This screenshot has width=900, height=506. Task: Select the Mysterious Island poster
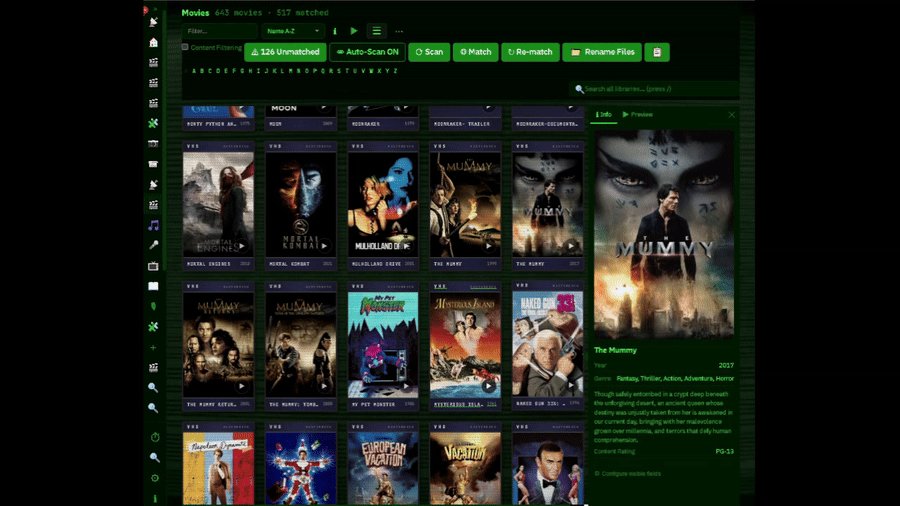[x=465, y=344]
